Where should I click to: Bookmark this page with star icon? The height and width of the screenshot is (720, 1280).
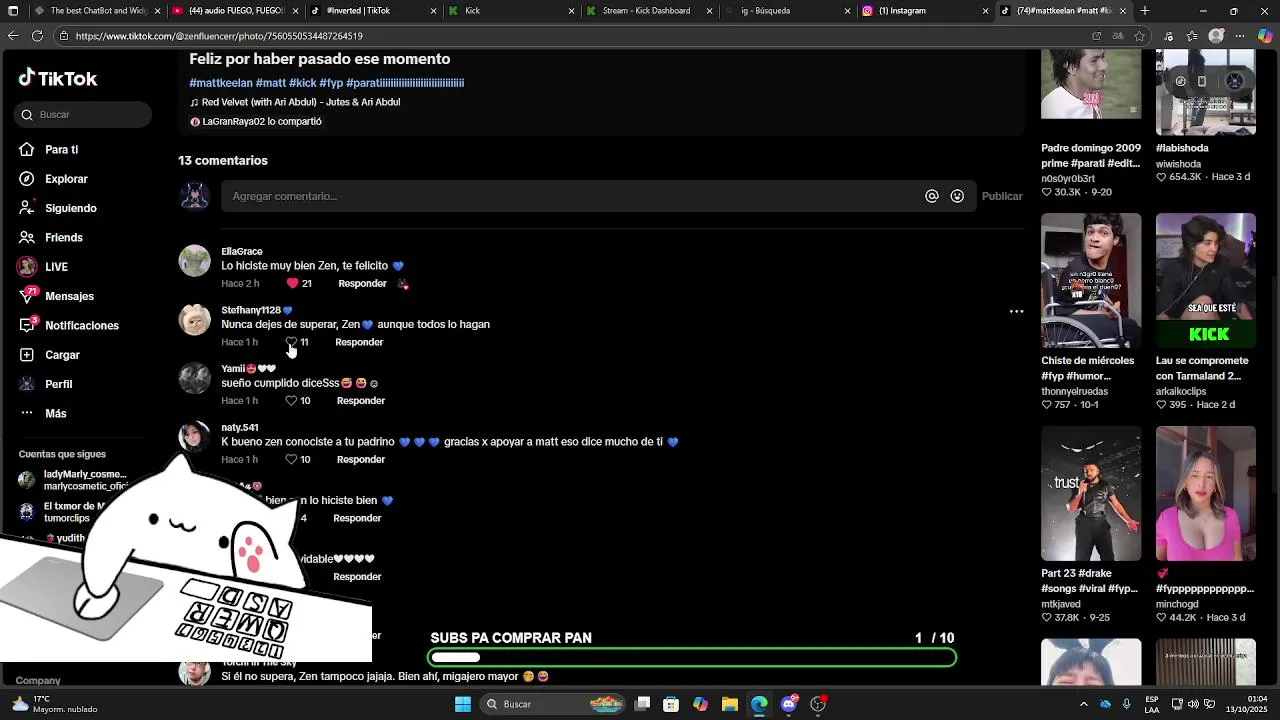pyautogui.click(x=1139, y=36)
